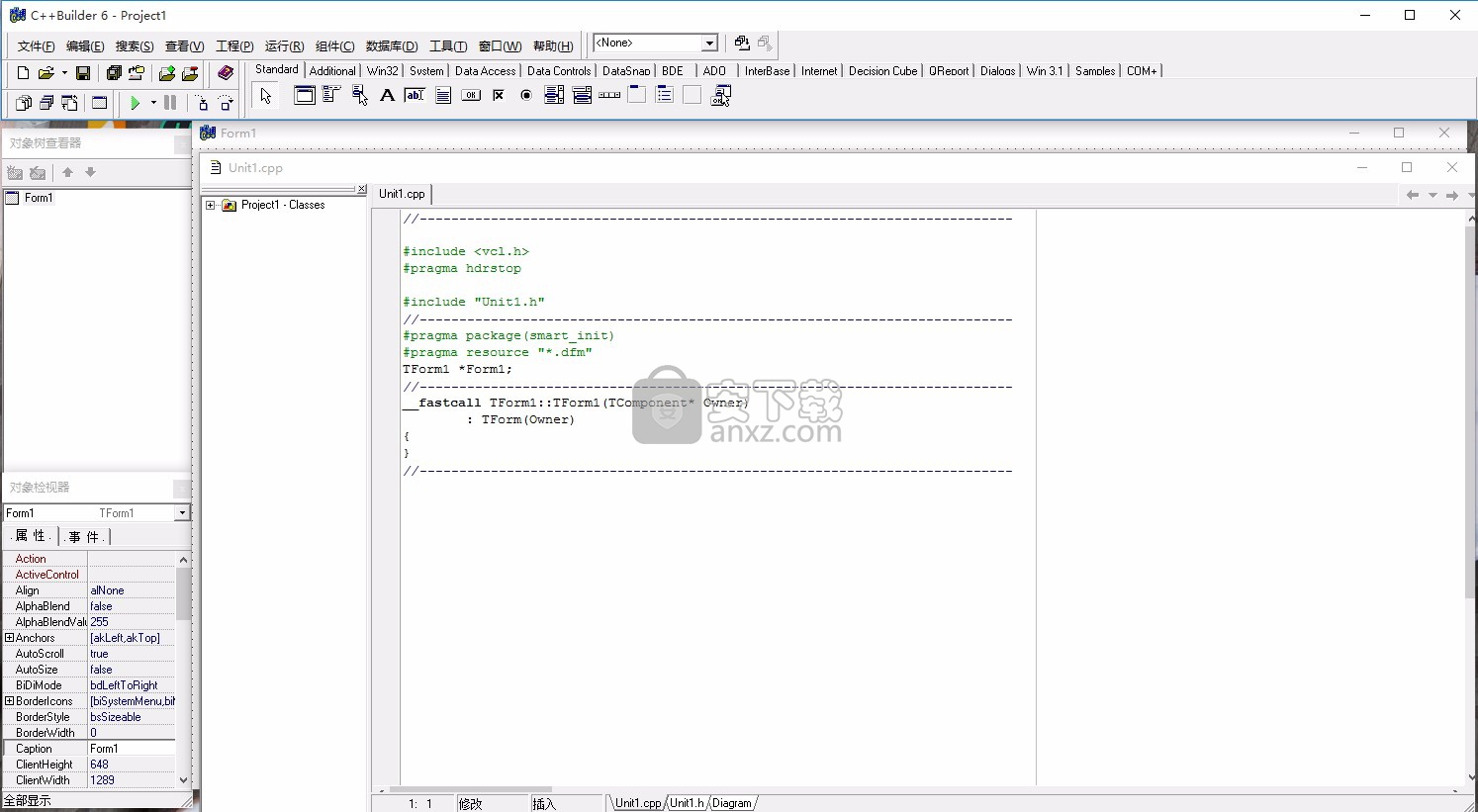The width and height of the screenshot is (1478, 812).
Task: Click the Save All icon
Action: (114, 73)
